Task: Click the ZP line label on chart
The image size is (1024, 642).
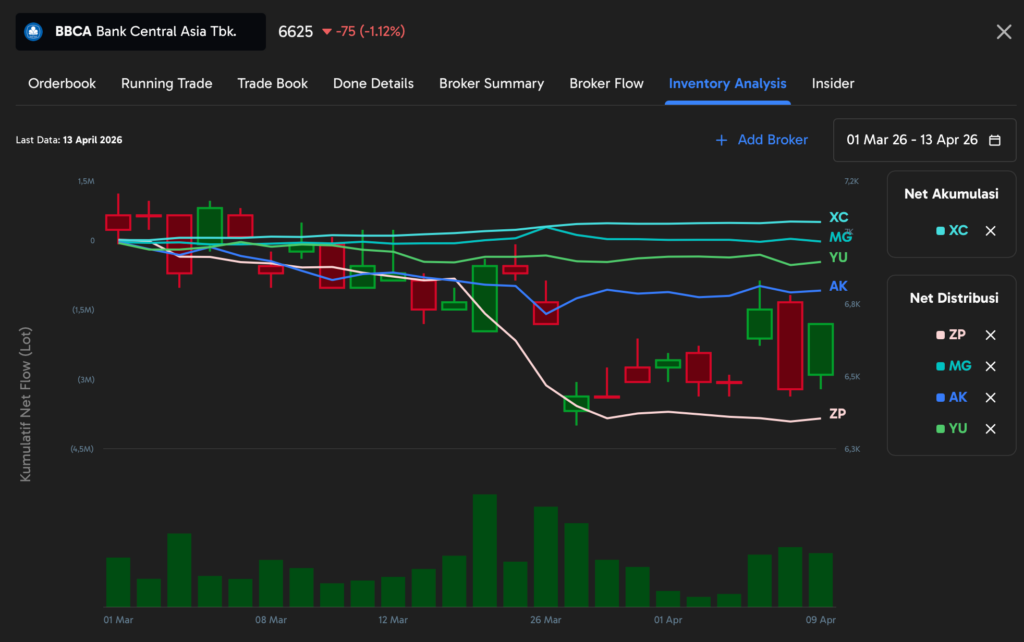Action: coord(838,413)
